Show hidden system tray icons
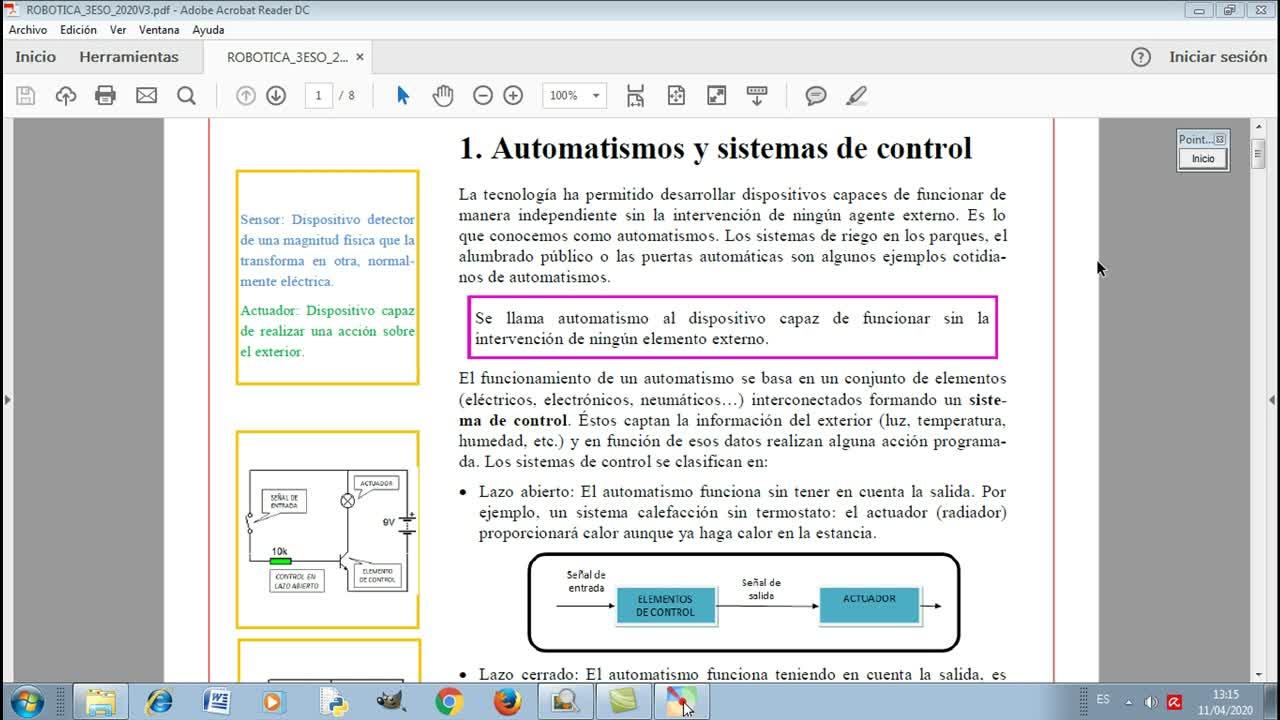This screenshot has width=1280, height=720. (1129, 702)
